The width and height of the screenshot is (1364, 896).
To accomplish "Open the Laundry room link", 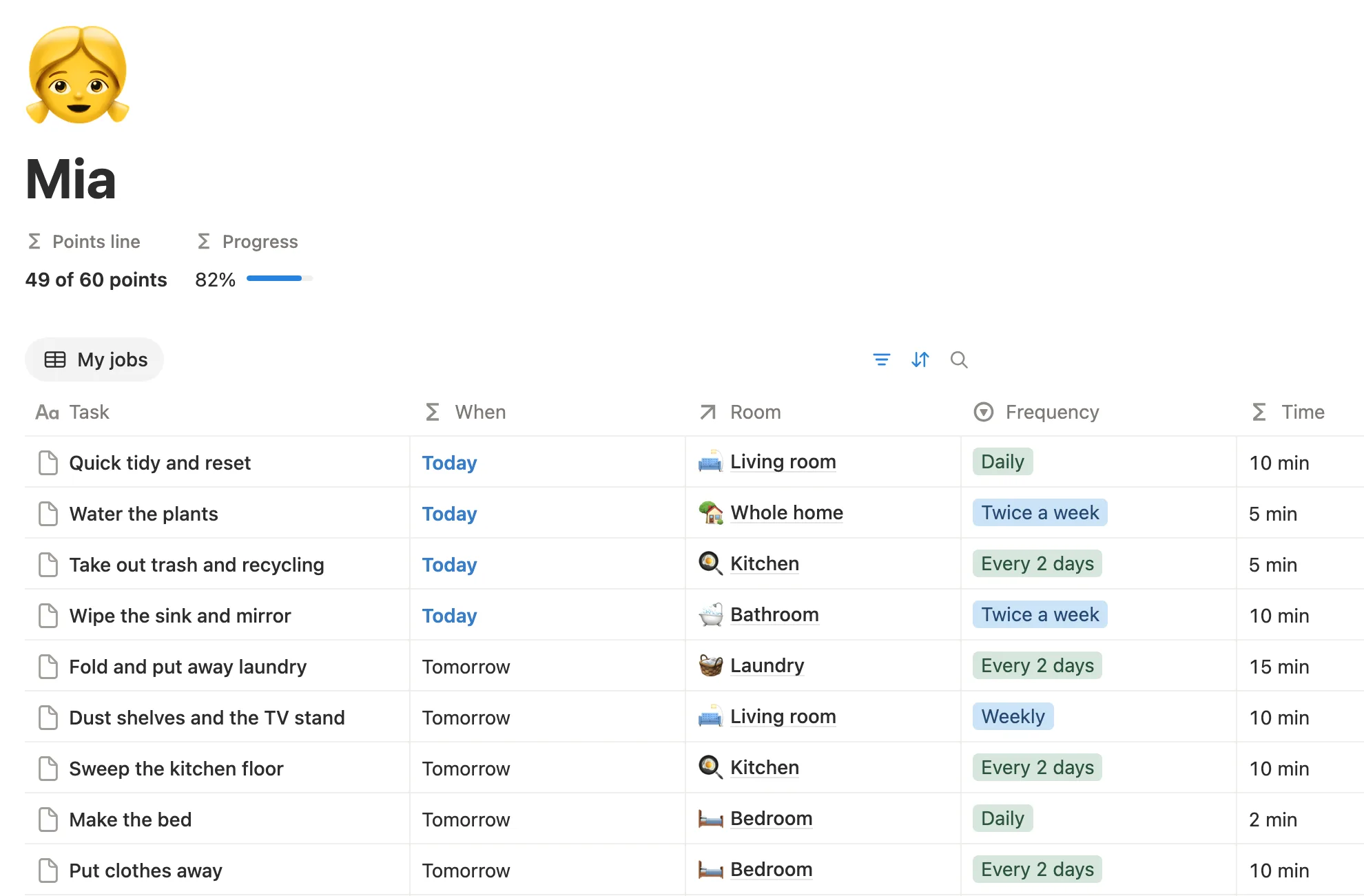I will (x=767, y=665).
